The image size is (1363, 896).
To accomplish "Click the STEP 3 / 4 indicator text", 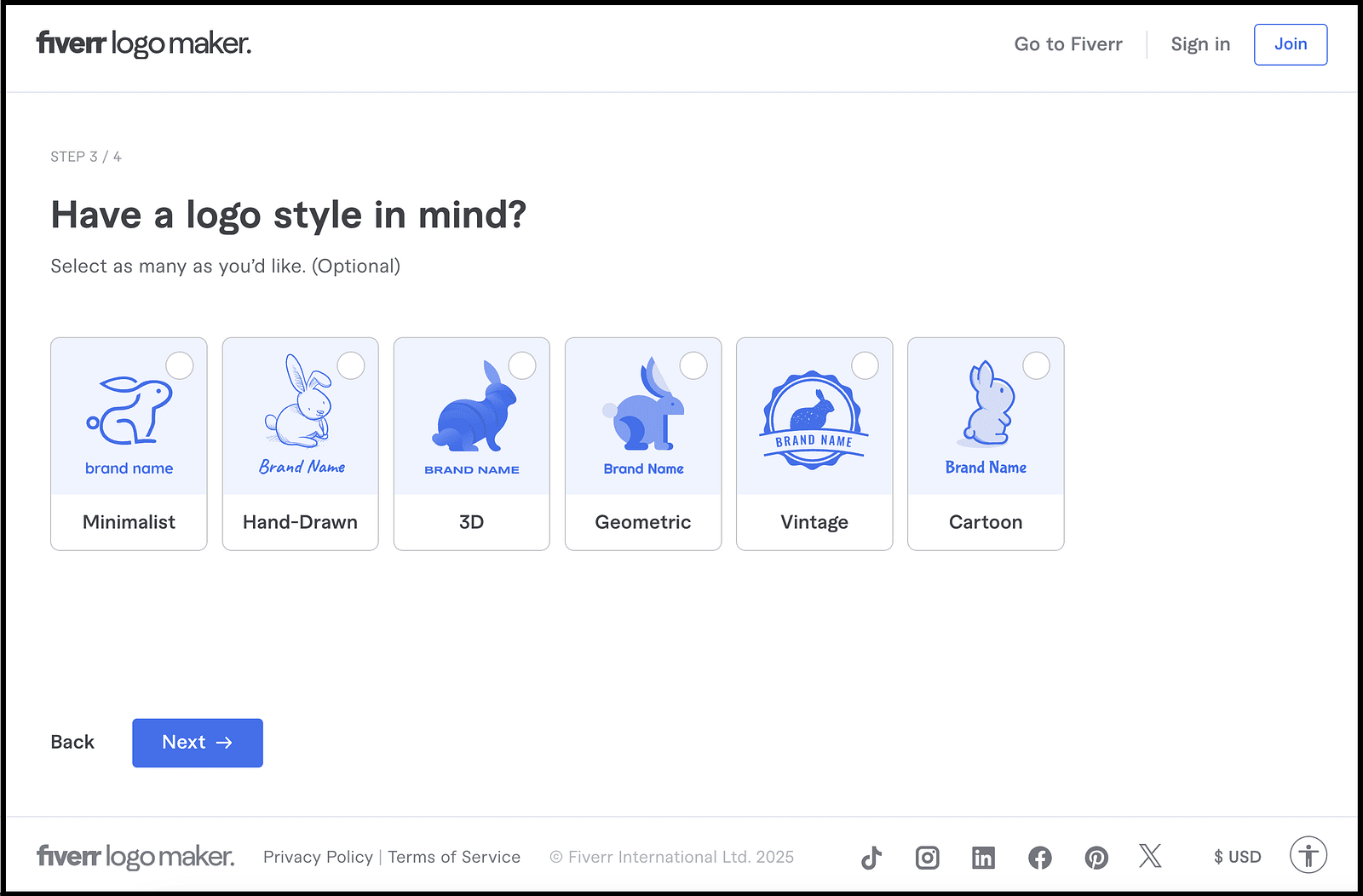I will click(x=86, y=157).
